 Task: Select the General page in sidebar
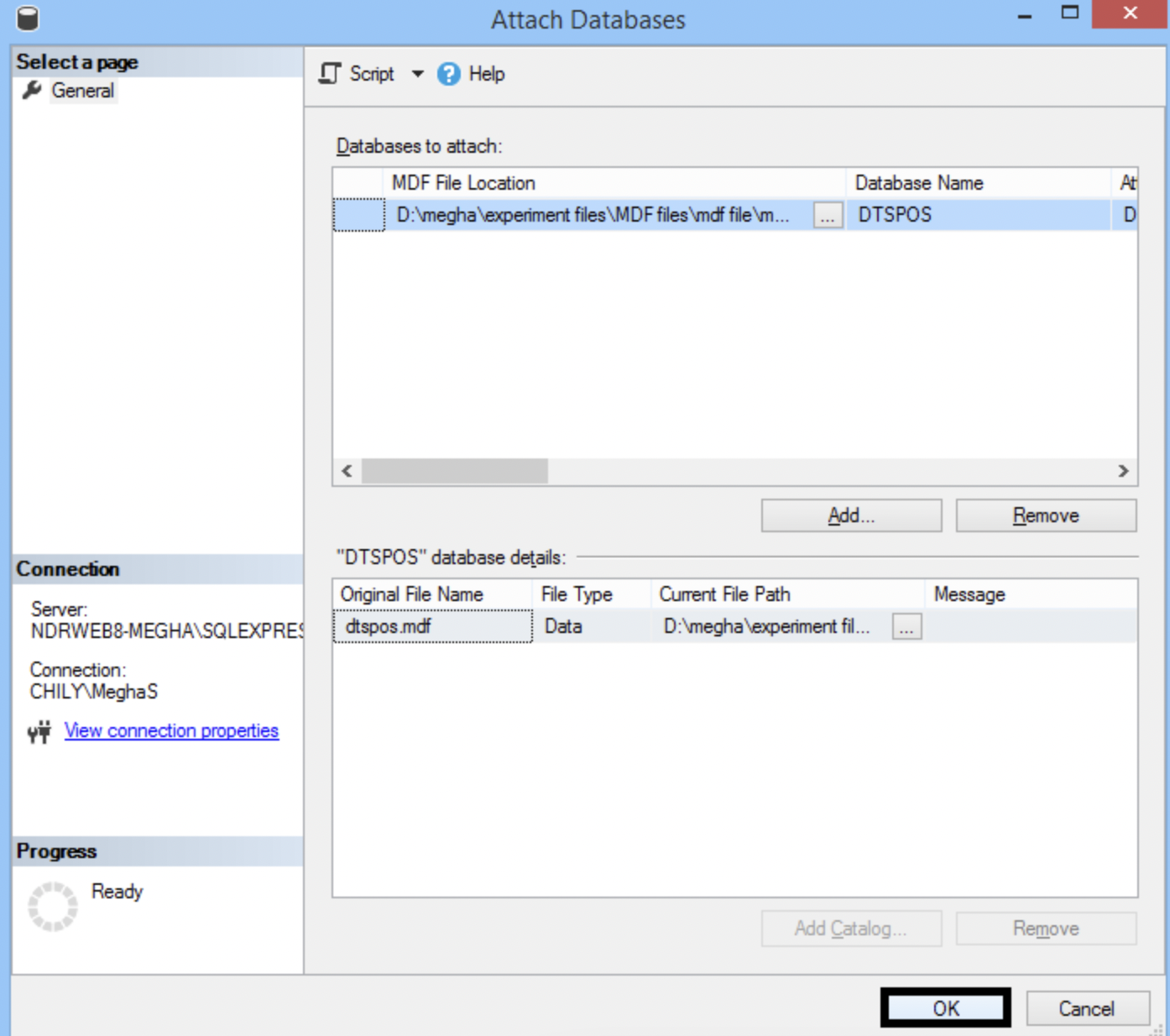(x=82, y=91)
